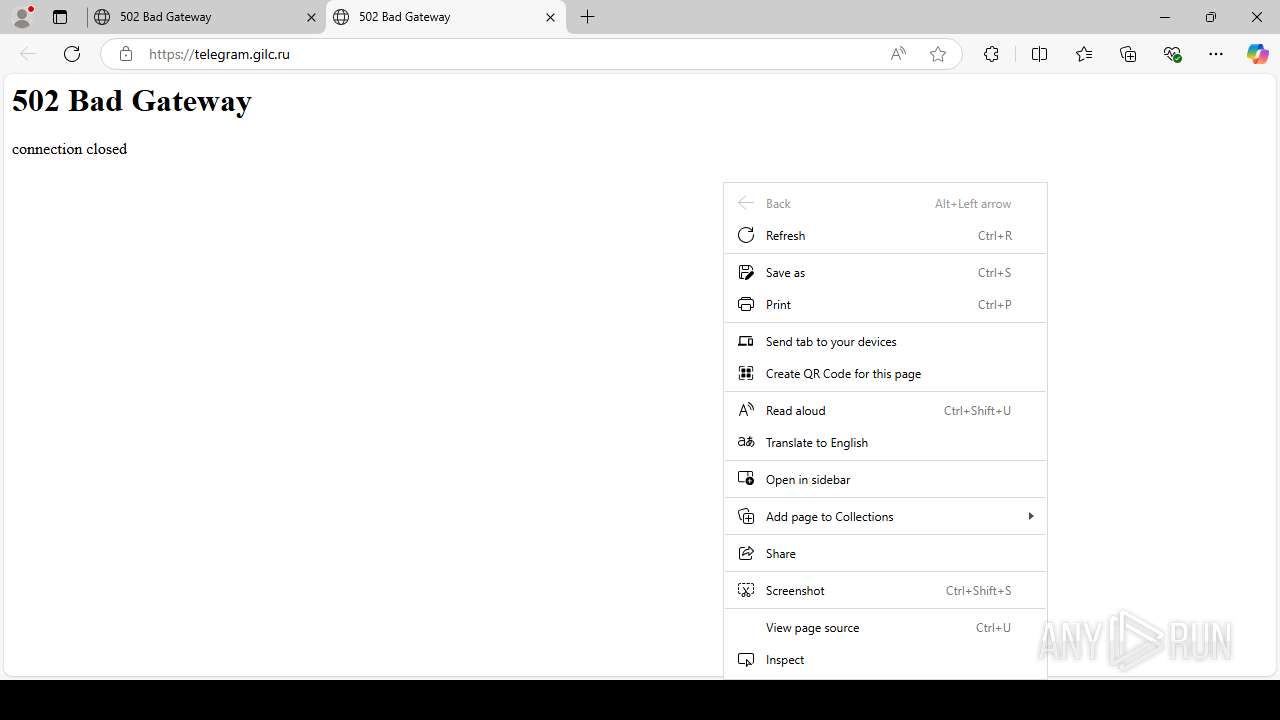This screenshot has height=720, width=1280.
Task: Select Send tab to your devices
Action: click(885, 342)
